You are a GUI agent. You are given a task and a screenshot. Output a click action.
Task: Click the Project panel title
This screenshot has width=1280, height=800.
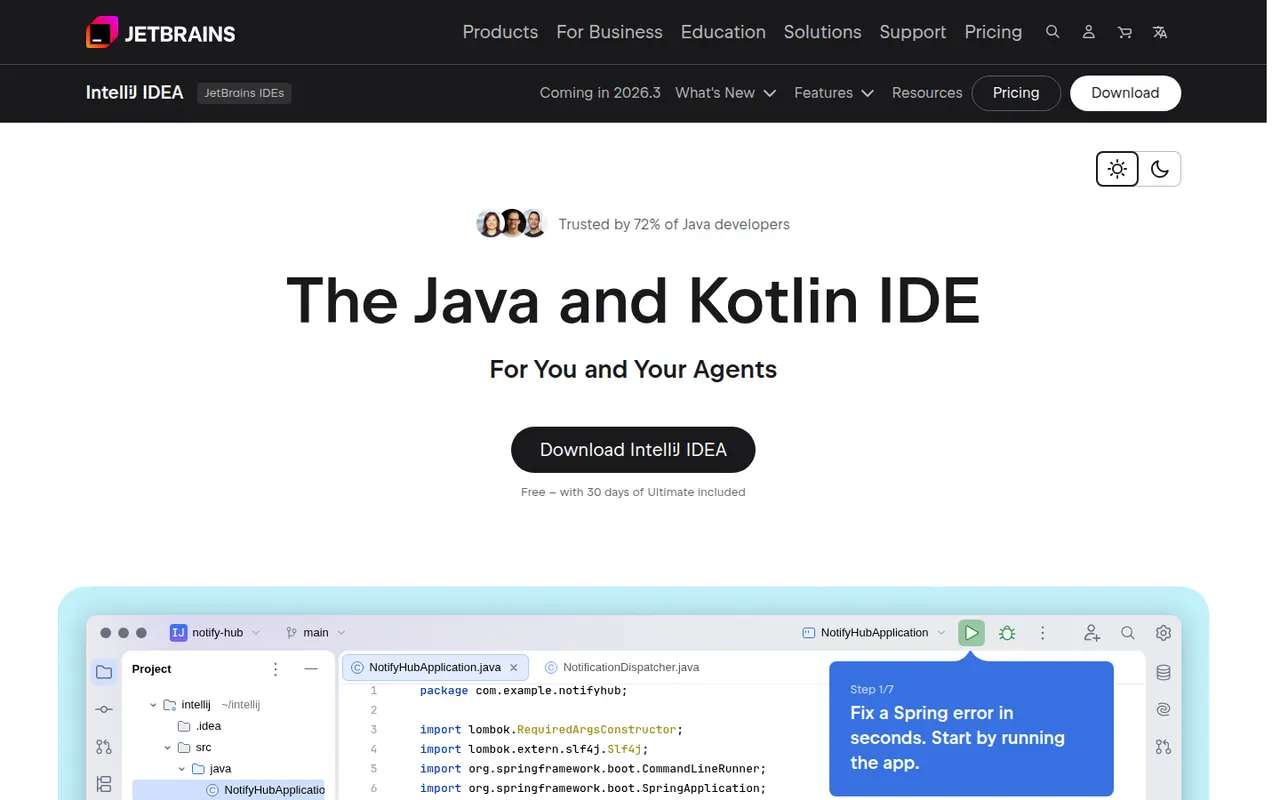click(152, 669)
